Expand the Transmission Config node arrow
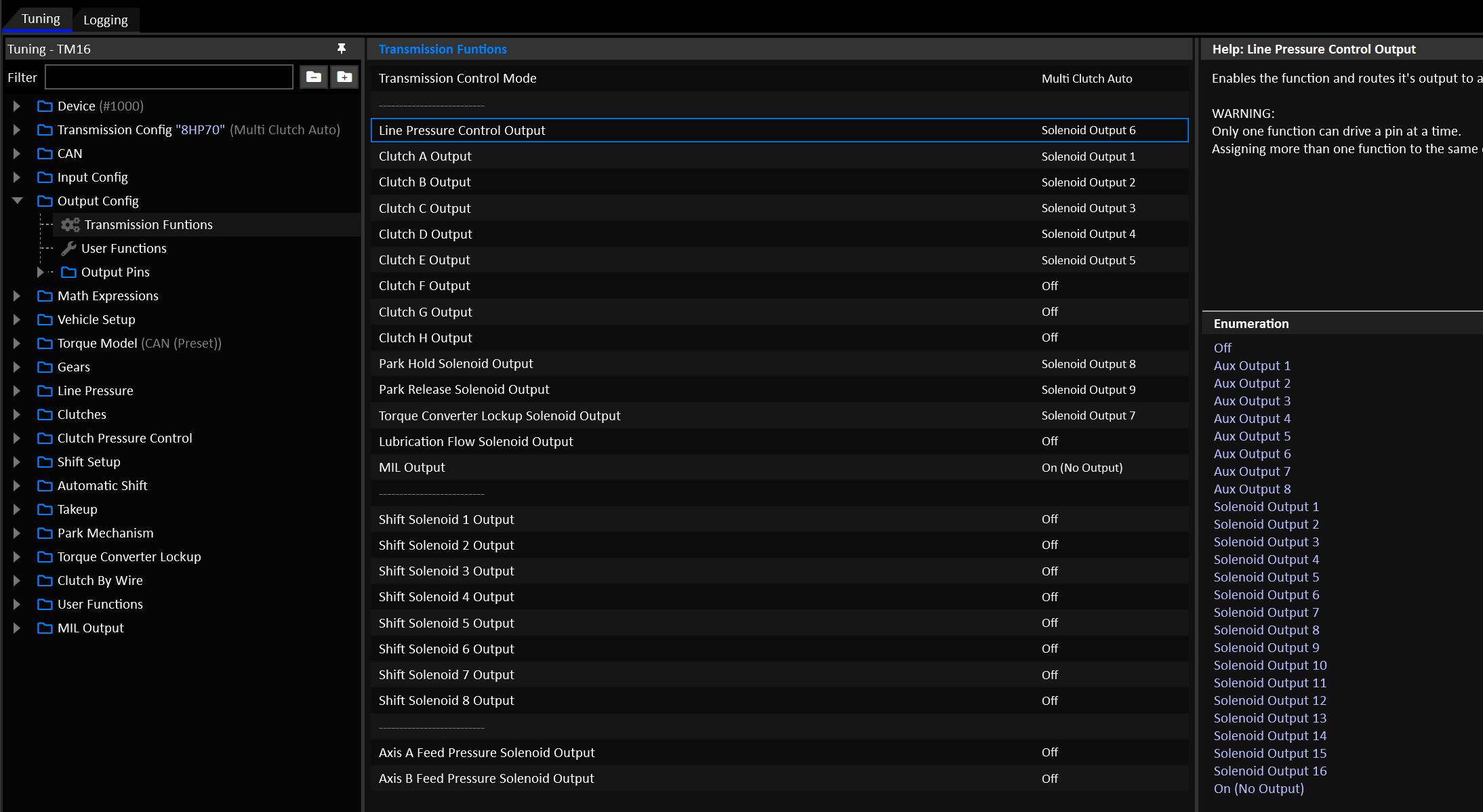Screen dimensions: 1483x812 [x=17, y=129]
